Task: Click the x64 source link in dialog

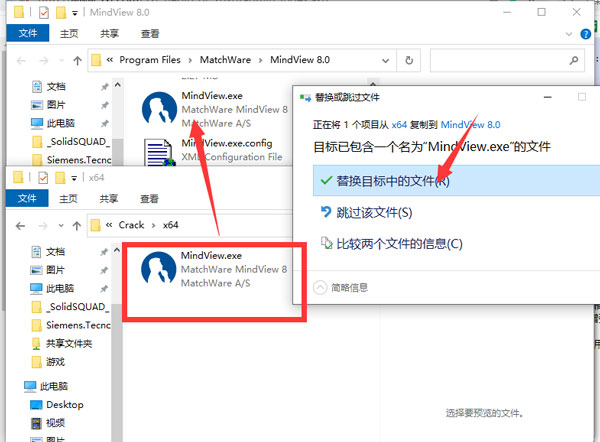Action: click(399, 125)
